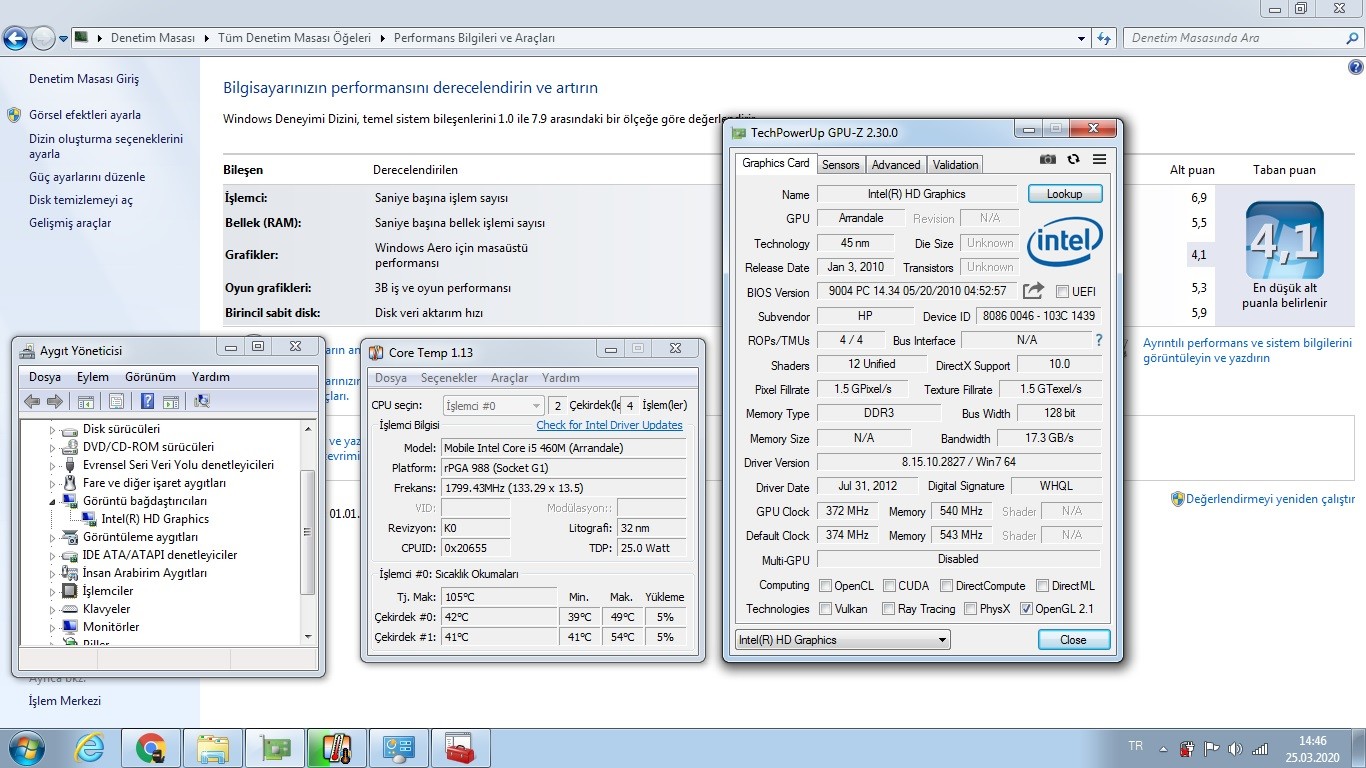Expand Monitörler tree node
The height and width of the screenshot is (768, 1366).
click(x=53, y=627)
